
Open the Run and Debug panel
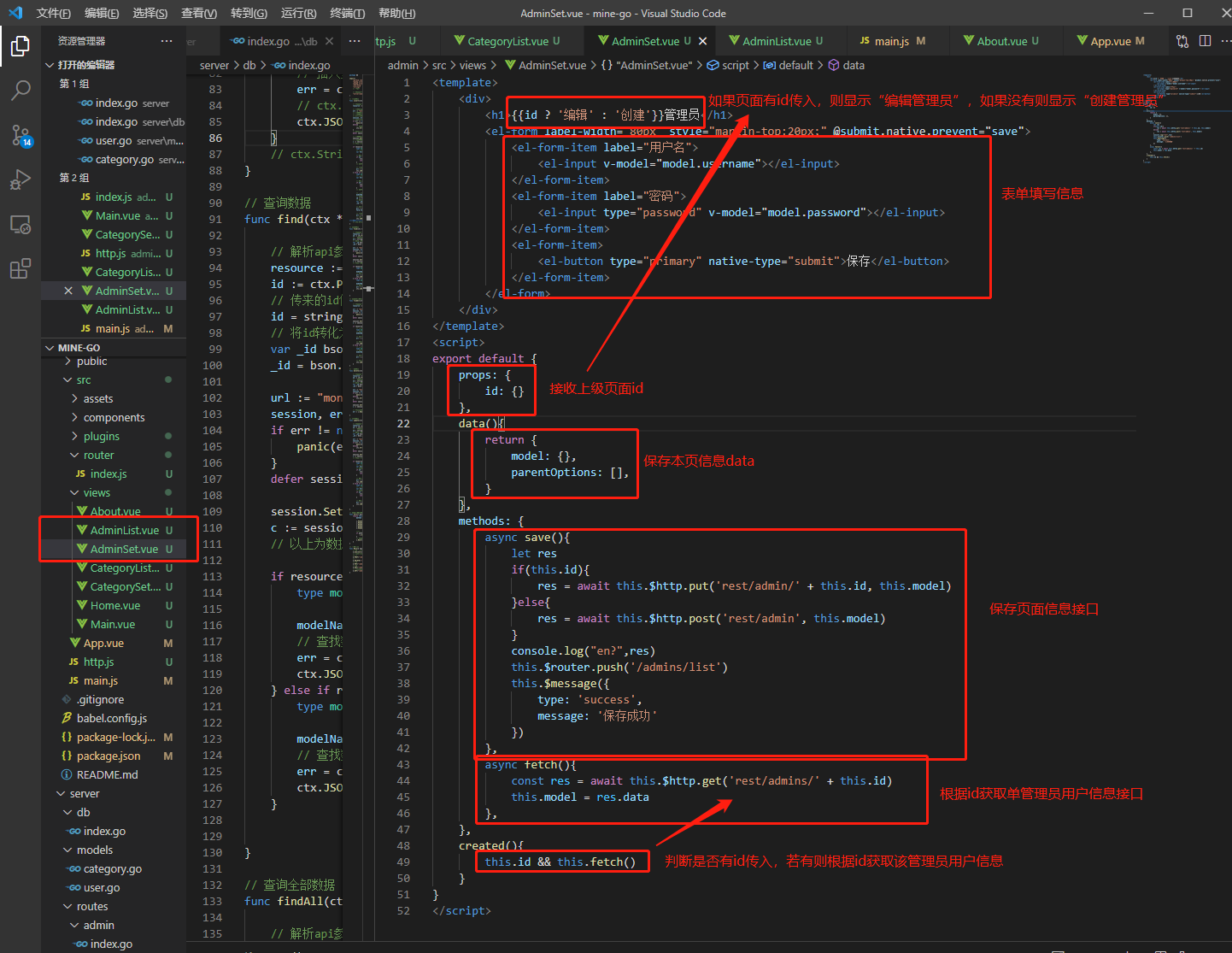point(21,179)
